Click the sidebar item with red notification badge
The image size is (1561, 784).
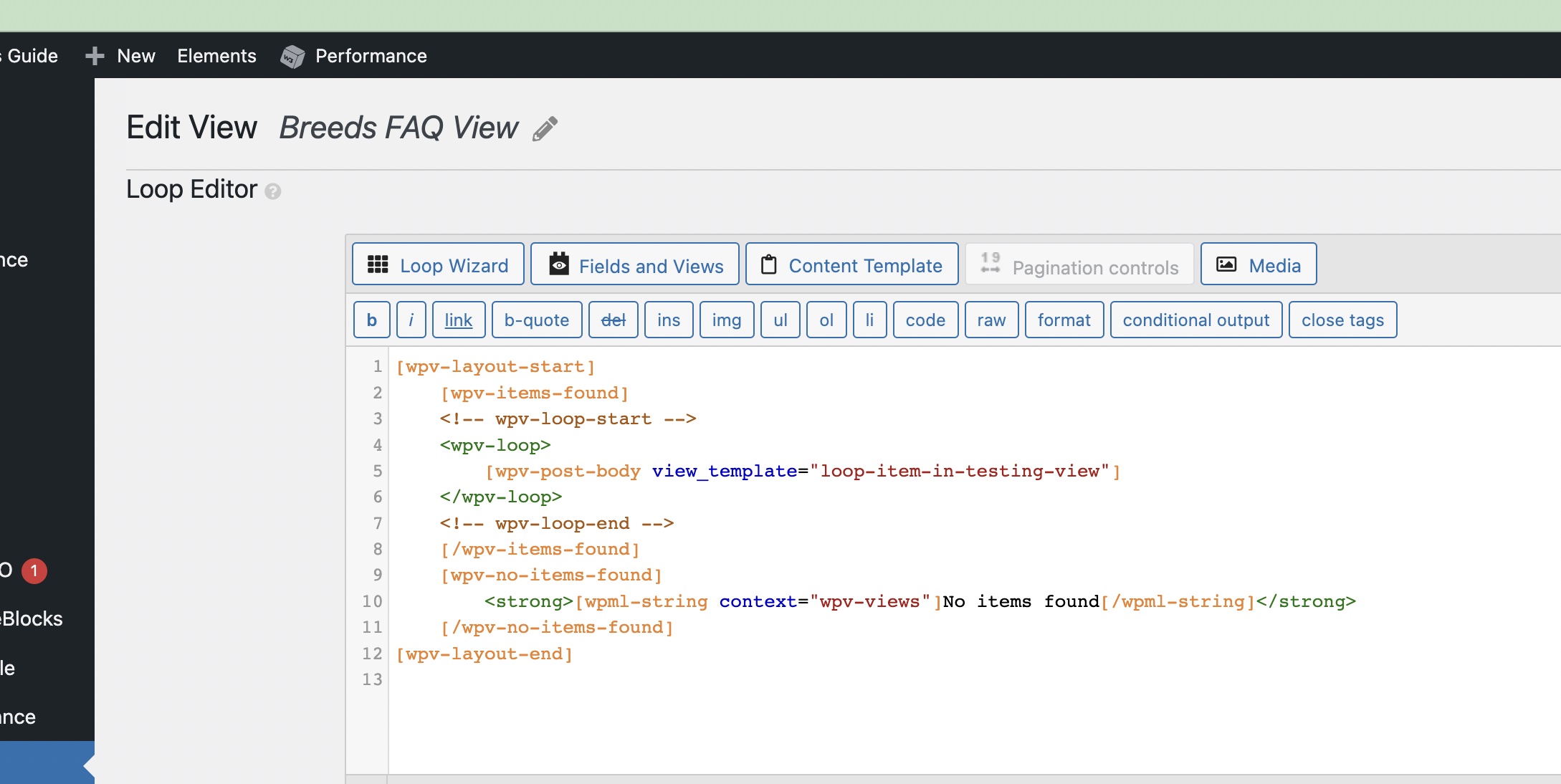click(x=22, y=570)
